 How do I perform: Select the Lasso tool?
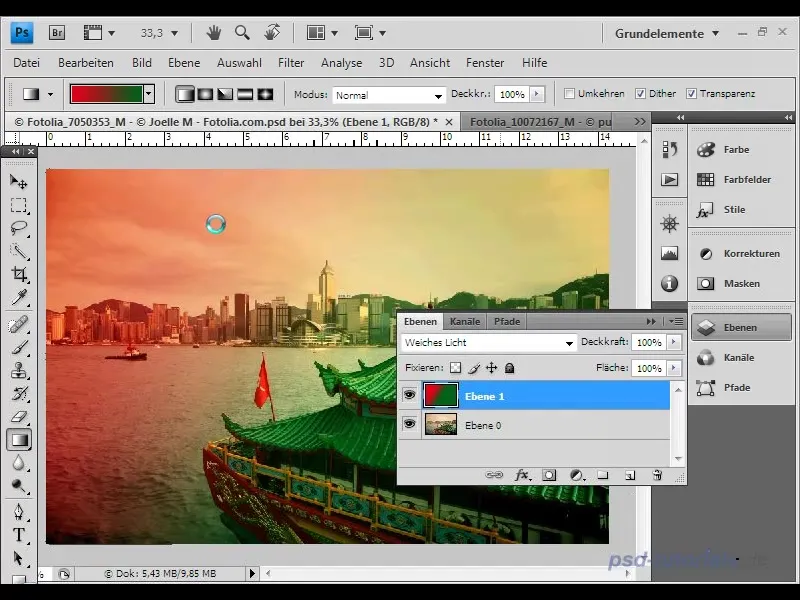[19, 228]
